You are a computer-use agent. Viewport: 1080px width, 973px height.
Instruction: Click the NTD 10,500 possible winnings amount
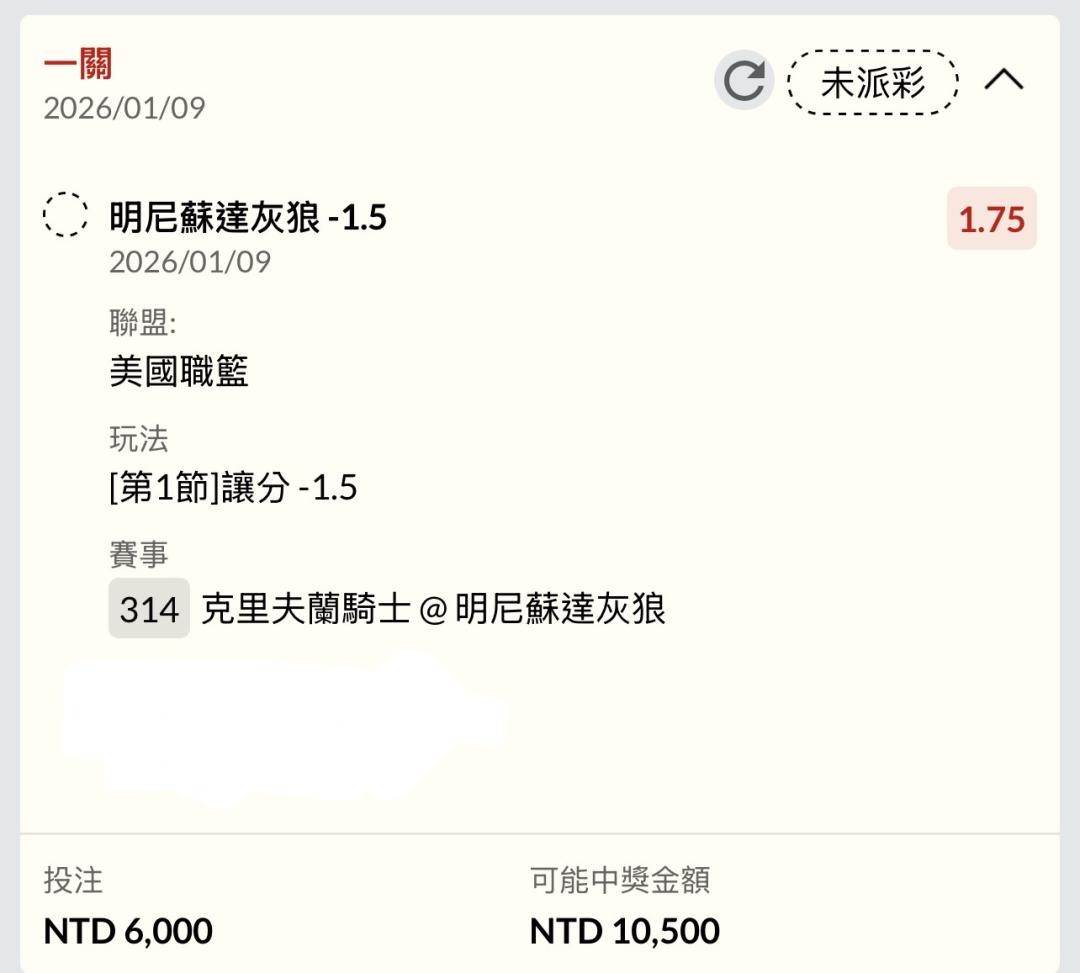pos(624,931)
